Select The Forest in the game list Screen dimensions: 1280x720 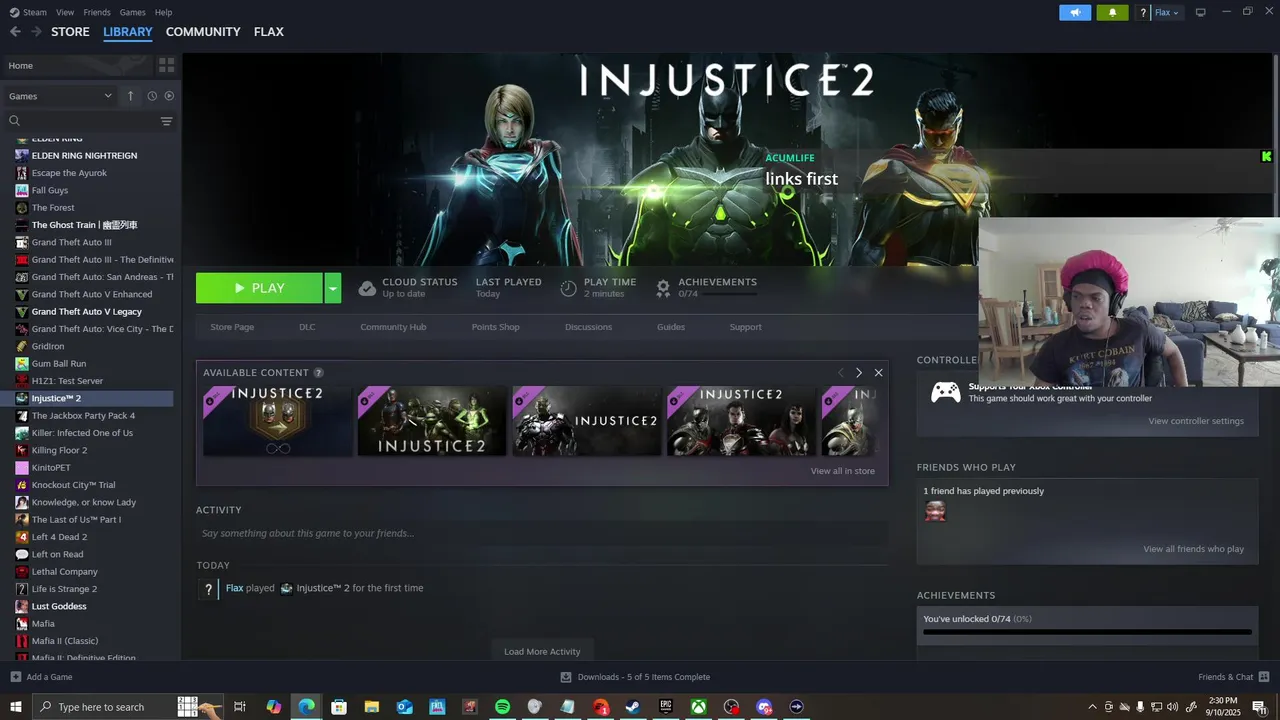[x=53, y=207]
